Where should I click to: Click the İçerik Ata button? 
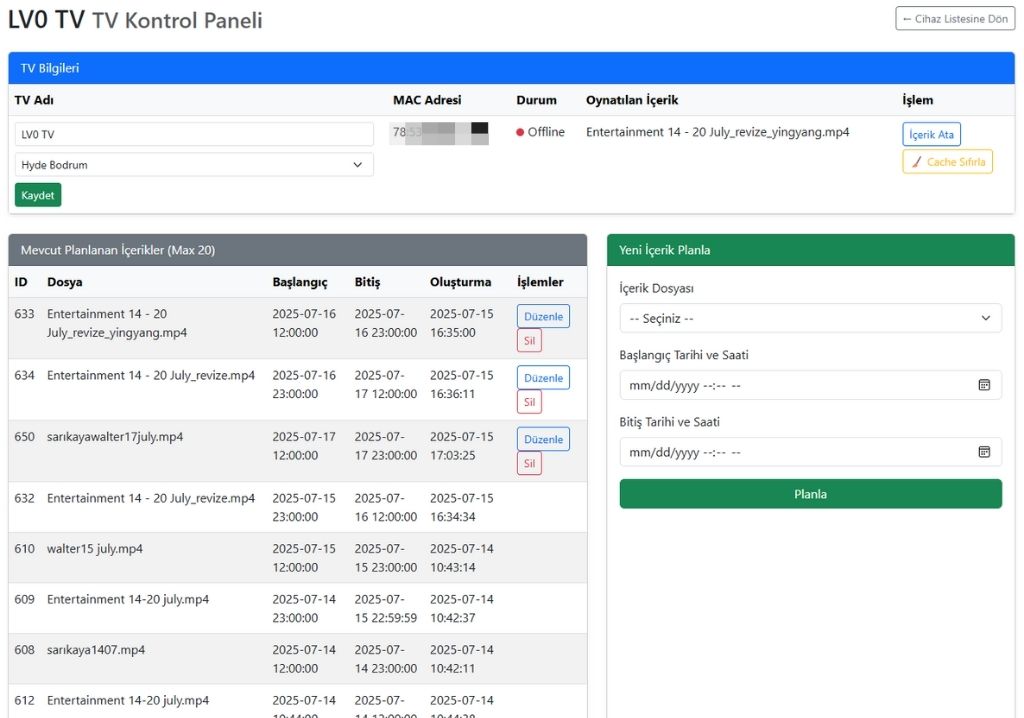click(x=931, y=134)
